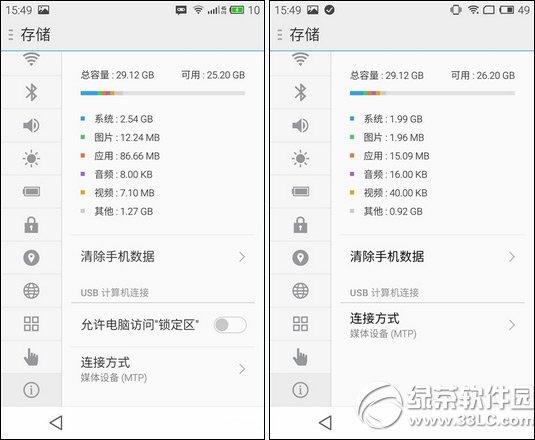This screenshot has height=440, width=535.
Task: Tap the checkmark notification icon in right status bar
Action: 329,10
